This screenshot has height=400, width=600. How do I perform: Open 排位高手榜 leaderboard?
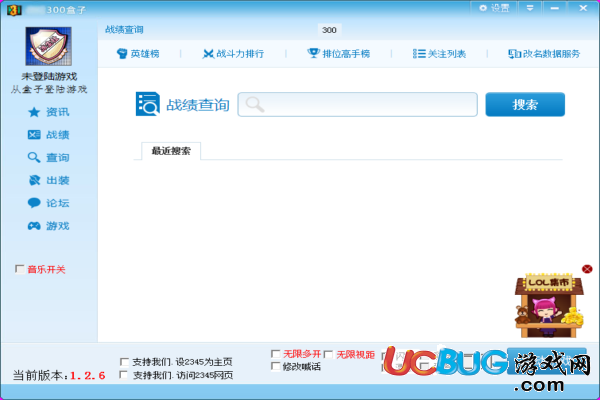339,54
